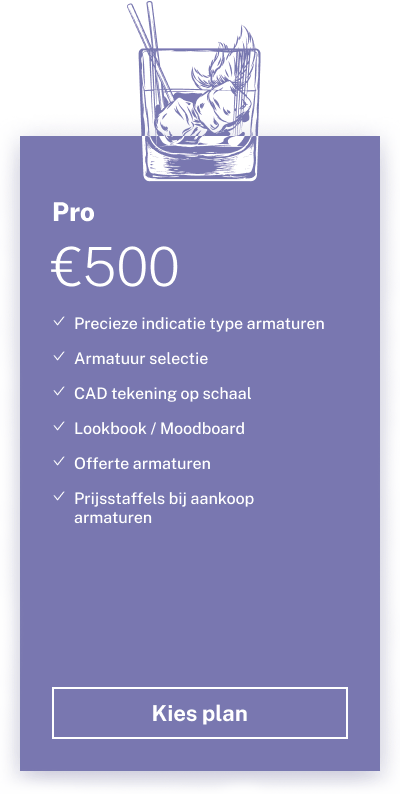Click checkmark next to Prijsstaffels bij aankoop
The height and width of the screenshot is (794, 400).
click(x=59, y=496)
